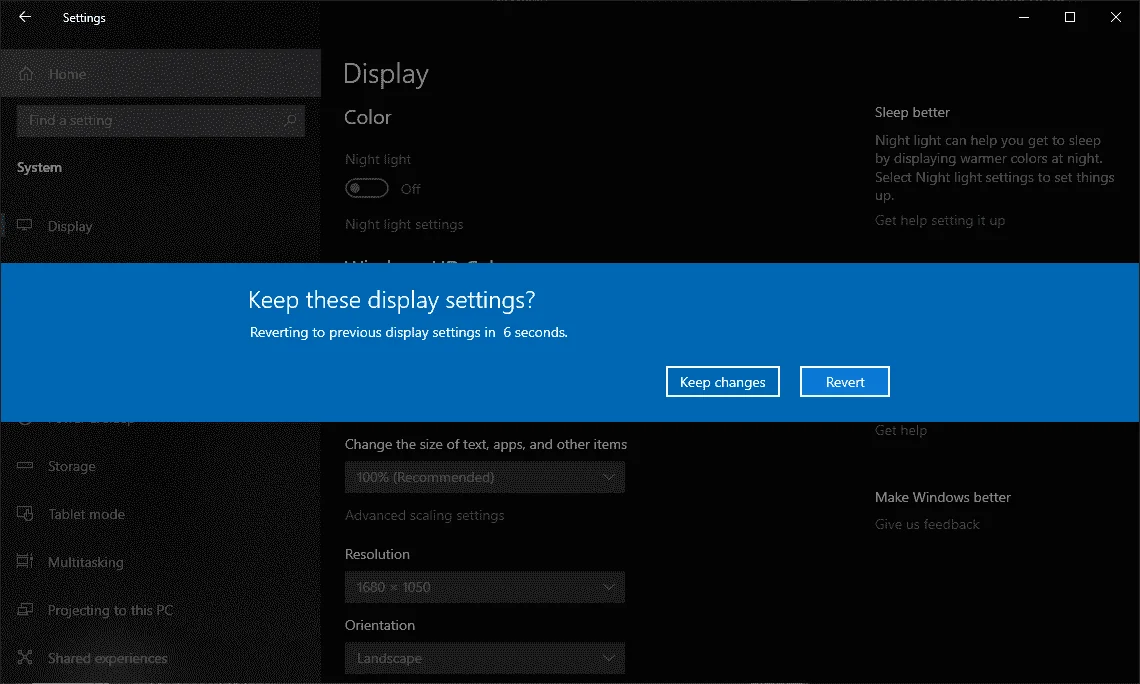Click the Storage drive icon

(x=25, y=466)
